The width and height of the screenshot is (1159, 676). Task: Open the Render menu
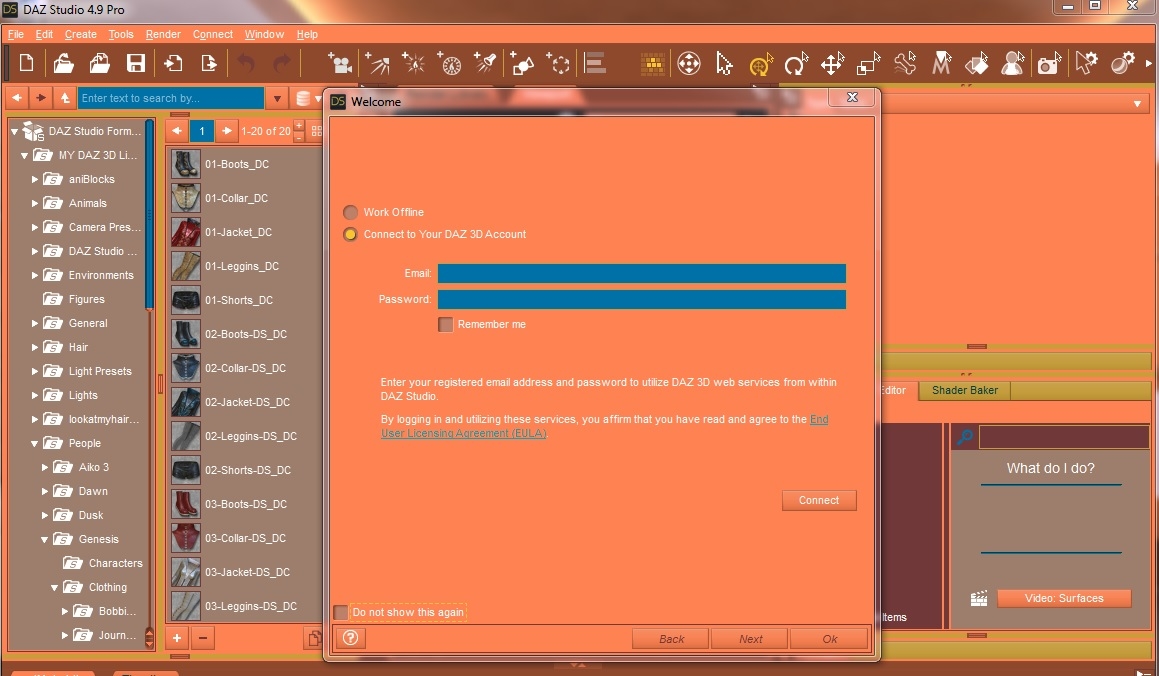click(163, 34)
